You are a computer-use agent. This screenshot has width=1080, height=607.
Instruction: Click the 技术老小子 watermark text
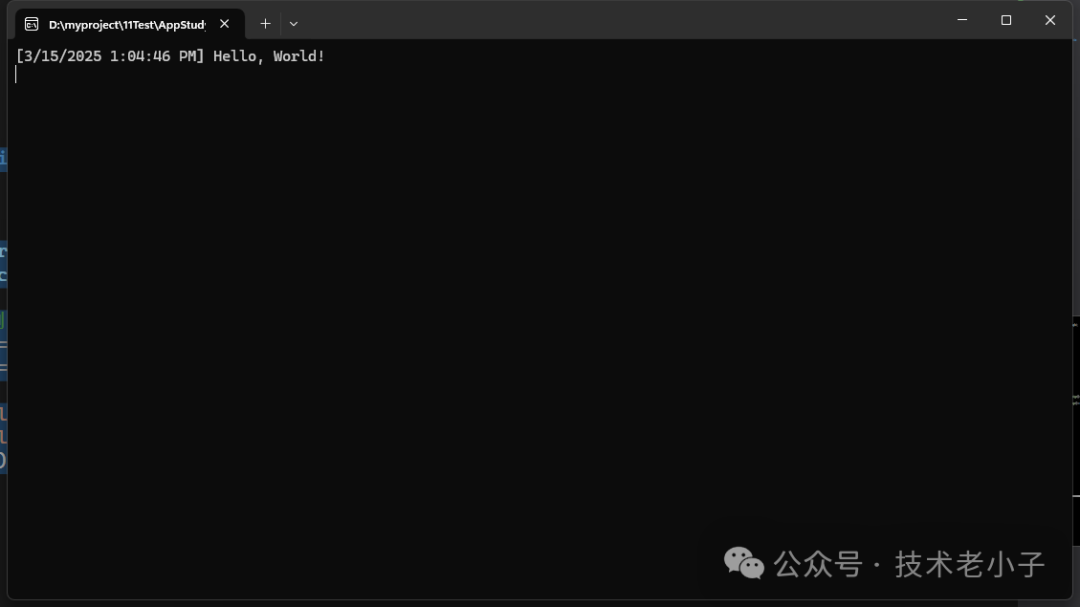[970, 564]
